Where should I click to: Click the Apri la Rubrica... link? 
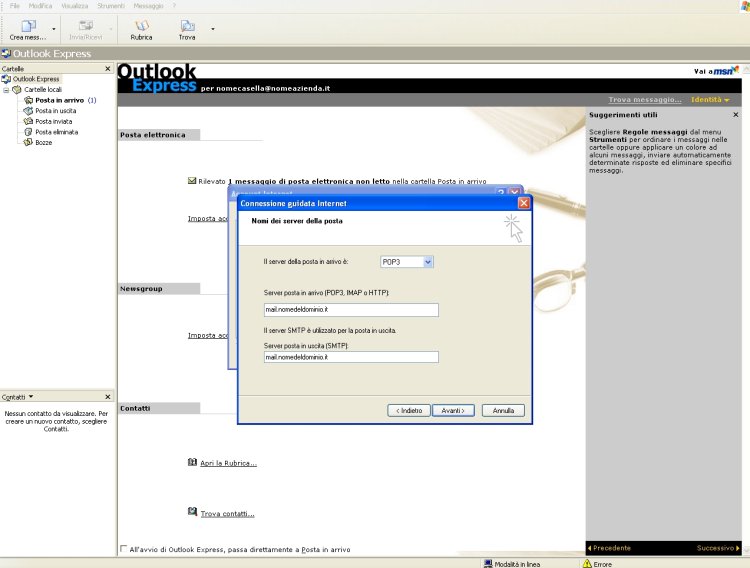coord(229,463)
